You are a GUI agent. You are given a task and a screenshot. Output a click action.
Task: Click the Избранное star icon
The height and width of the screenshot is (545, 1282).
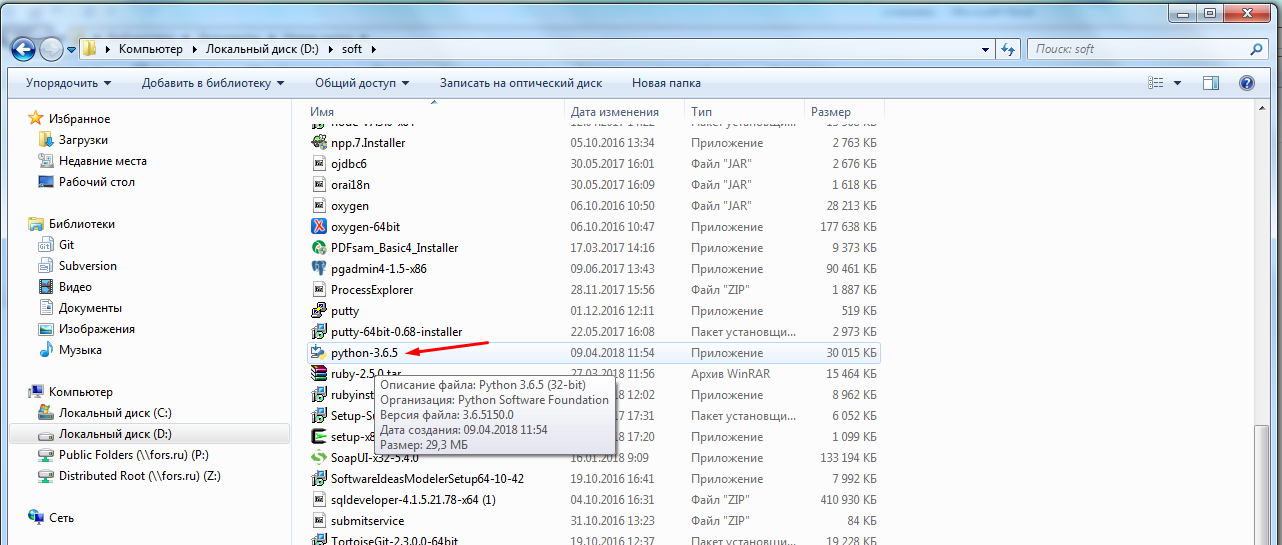(x=36, y=119)
